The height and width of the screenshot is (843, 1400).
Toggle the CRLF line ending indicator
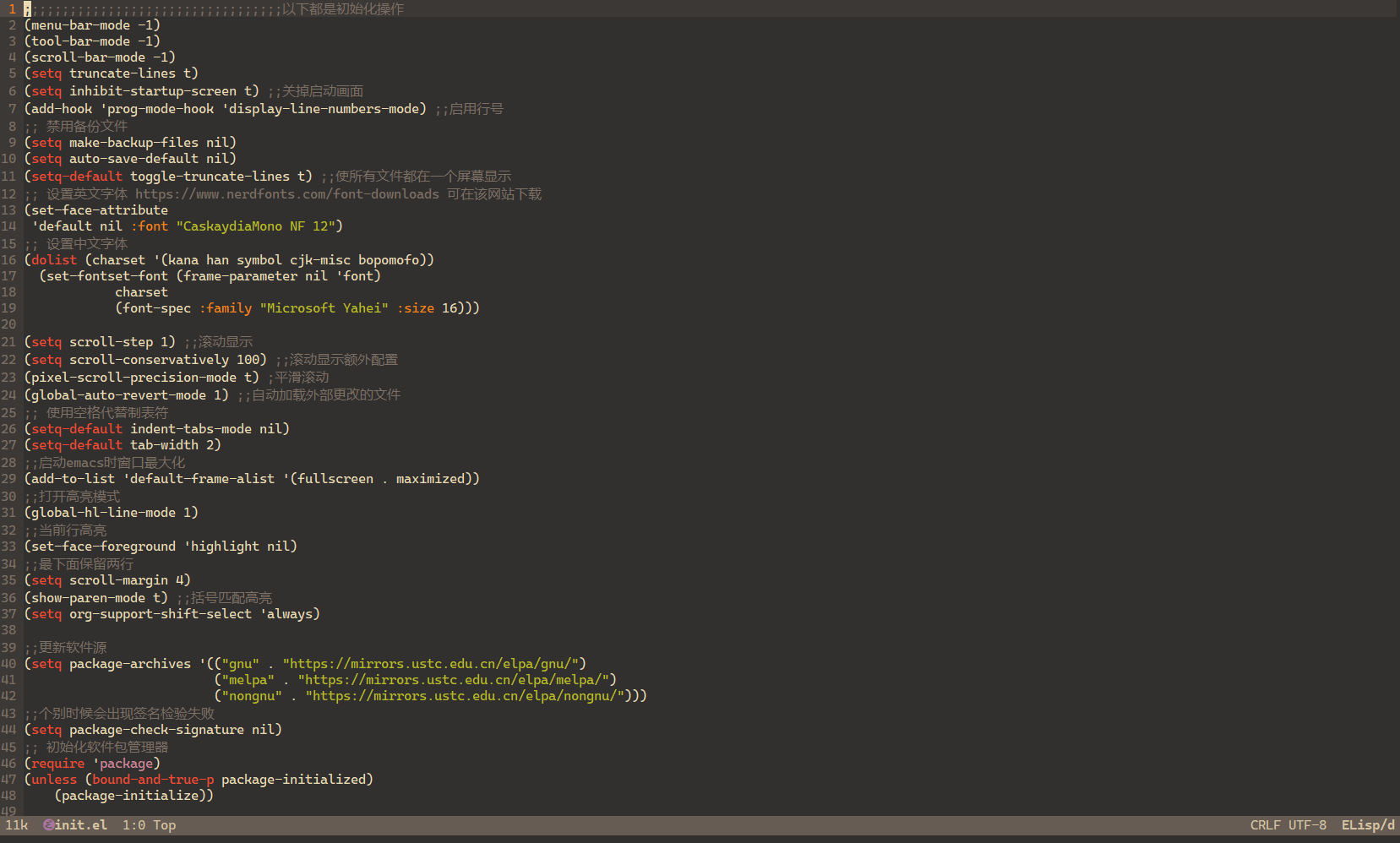coord(1265,825)
